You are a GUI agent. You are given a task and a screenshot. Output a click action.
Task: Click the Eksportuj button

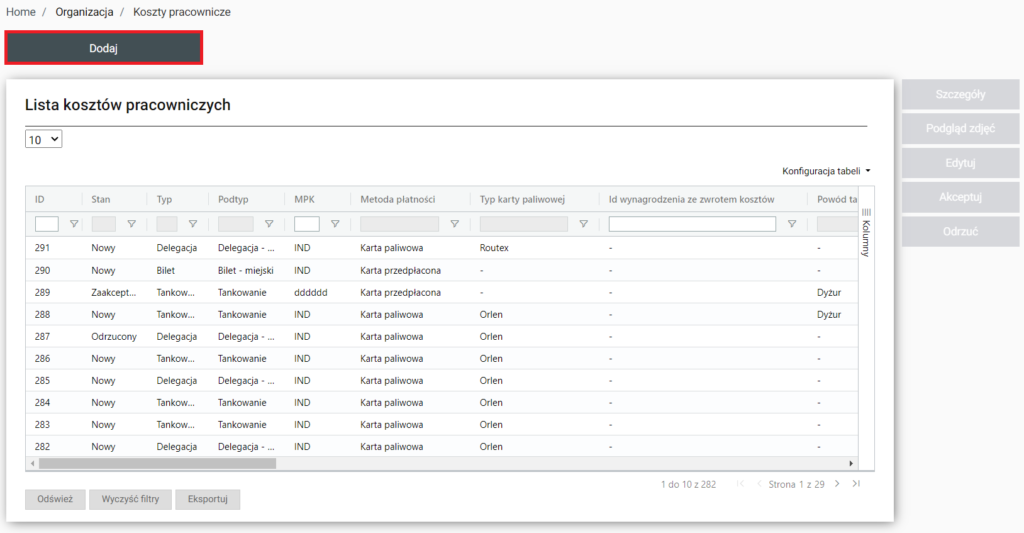[x=207, y=499]
